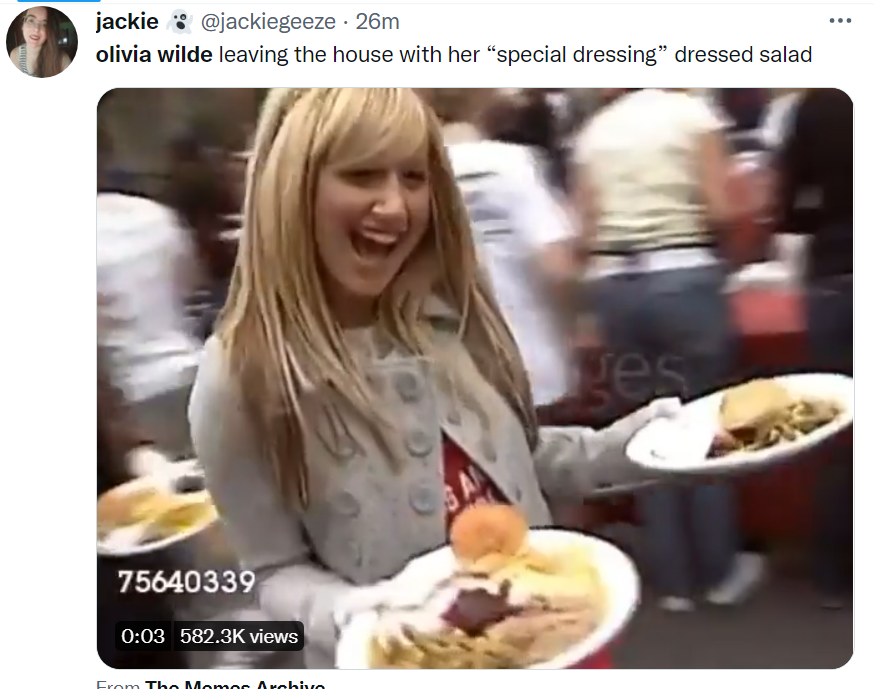Click the "special dressing" quoted phrase

(577, 55)
